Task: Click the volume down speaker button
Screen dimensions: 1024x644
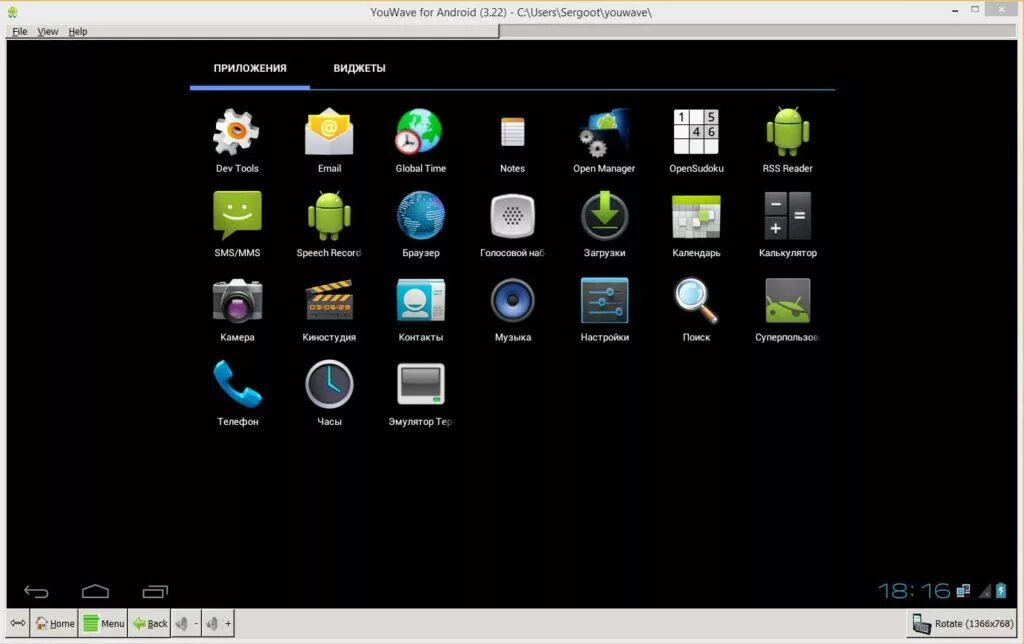Action: [x=187, y=624]
